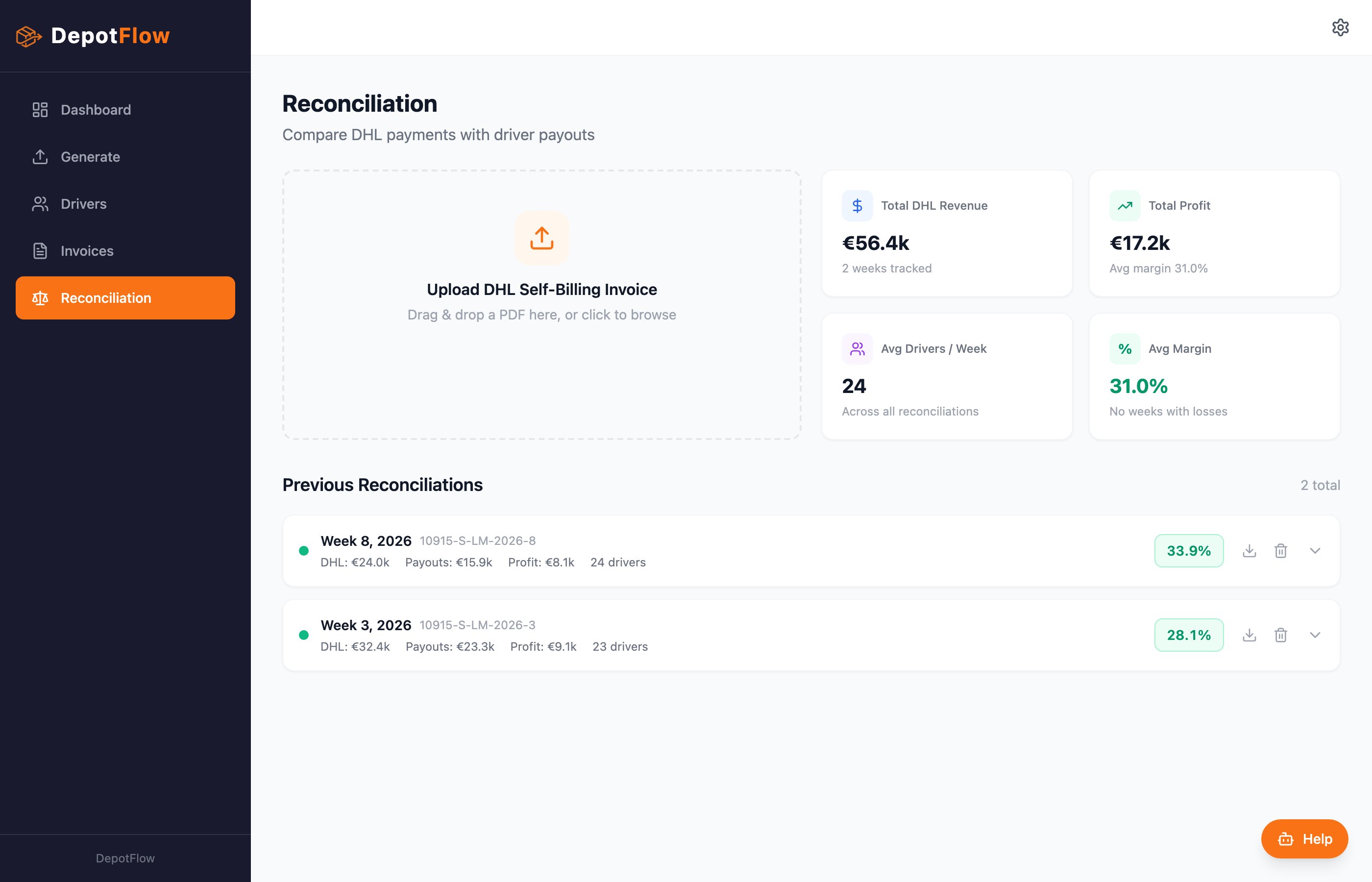1372x882 pixels.
Task: Download the Week 8, 2026 reconciliation
Action: tap(1249, 550)
